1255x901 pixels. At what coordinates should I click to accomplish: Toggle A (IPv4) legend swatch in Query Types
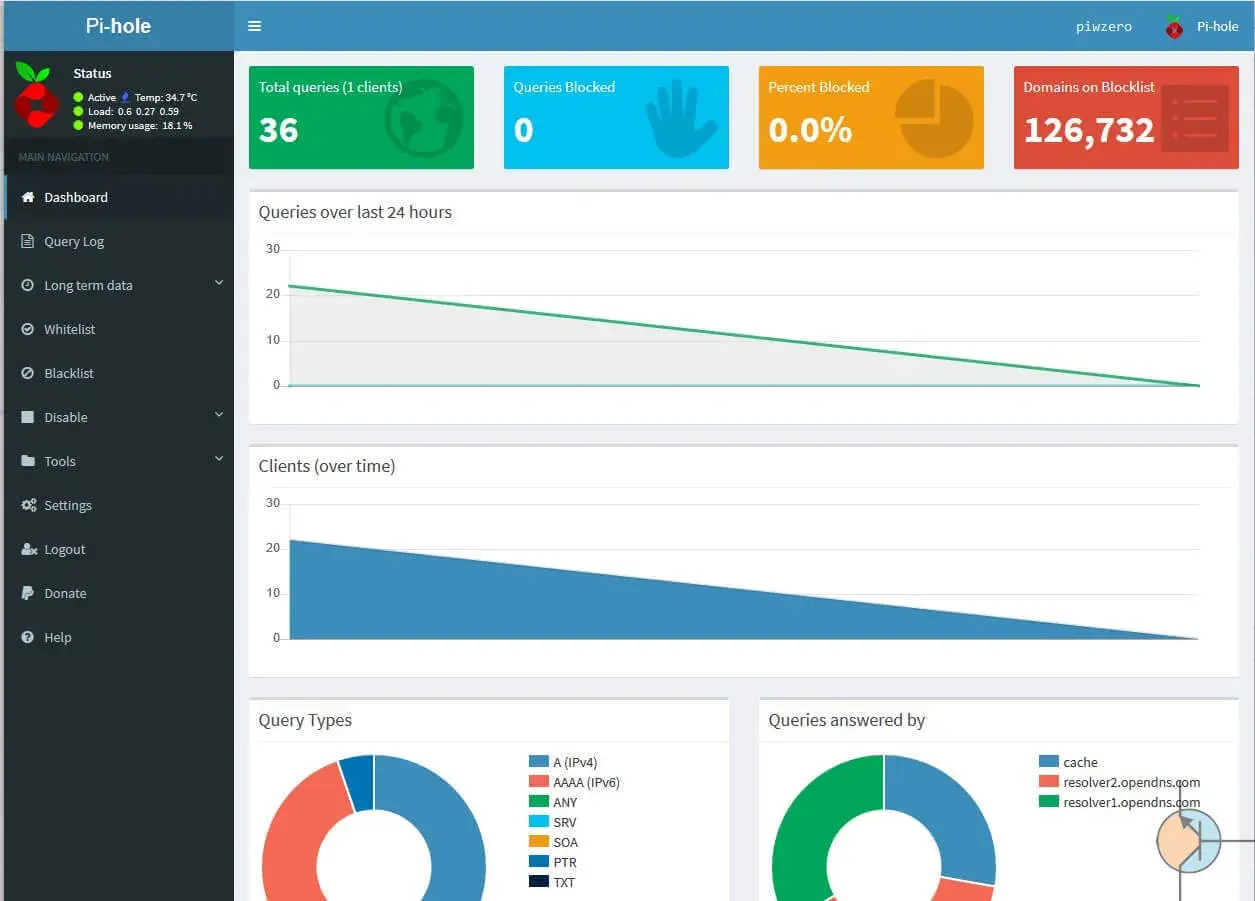(539, 762)
